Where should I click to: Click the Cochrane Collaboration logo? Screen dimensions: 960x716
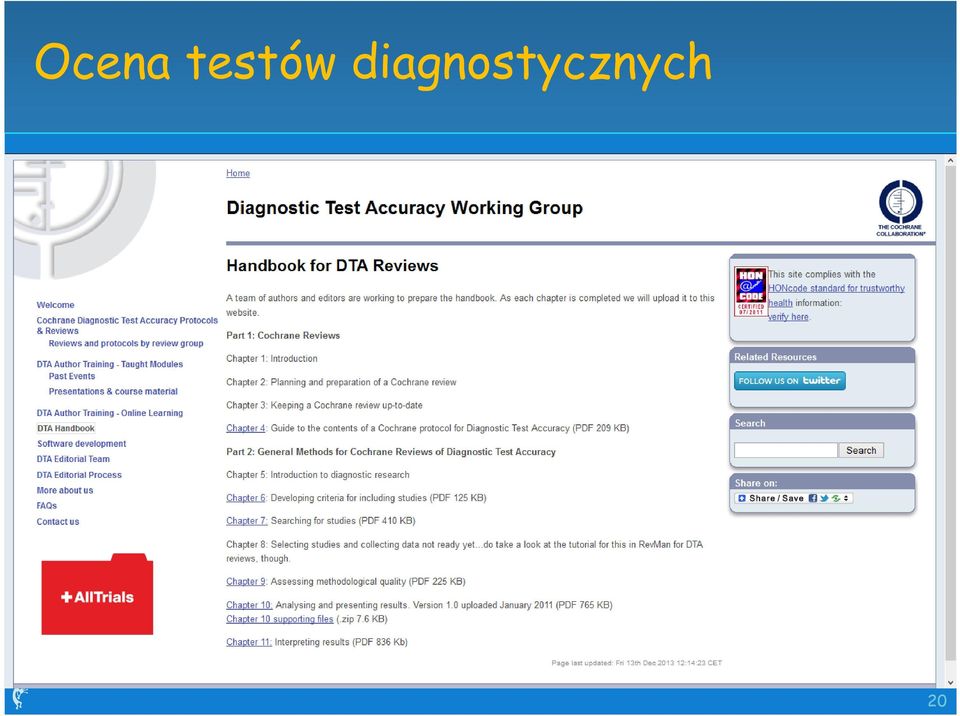coord(901,208)
